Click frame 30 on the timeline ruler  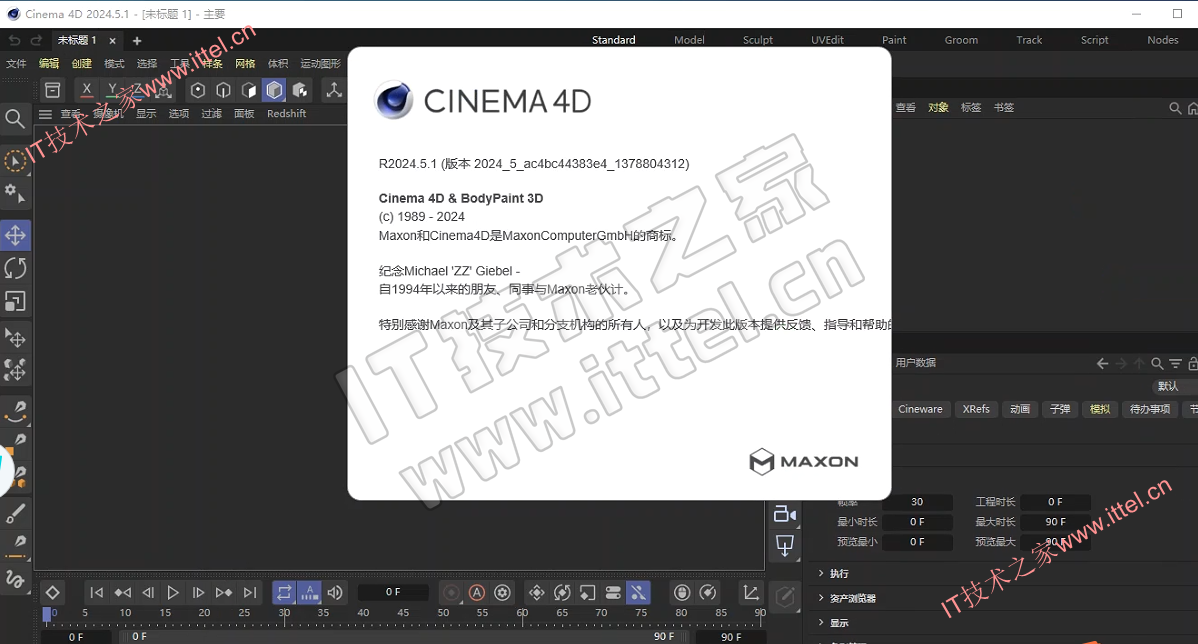pos(284,613)
